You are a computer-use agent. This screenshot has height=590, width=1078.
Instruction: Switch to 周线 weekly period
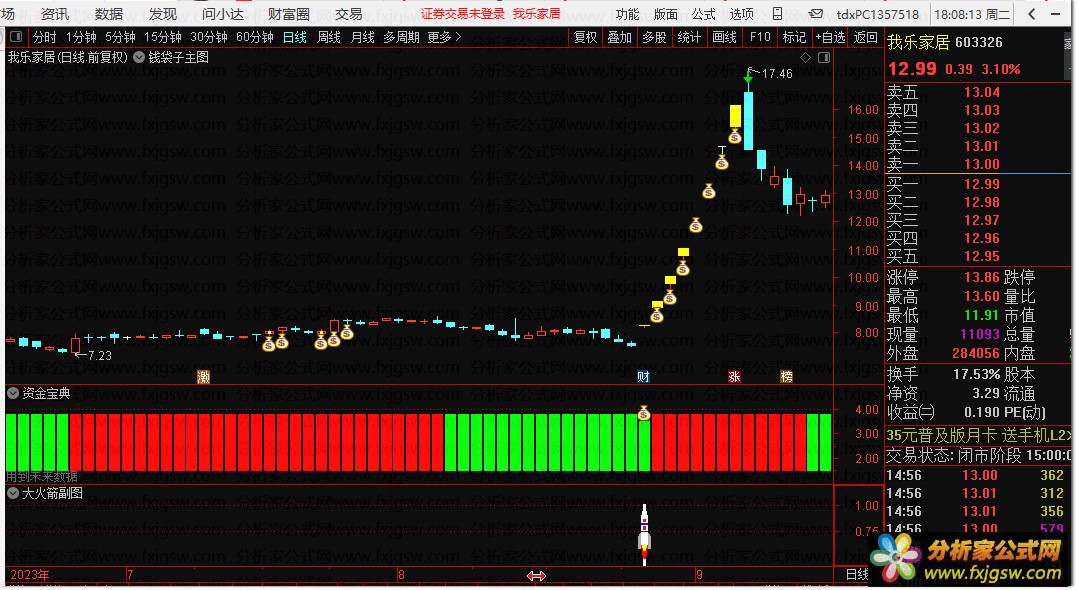(329, 37)
